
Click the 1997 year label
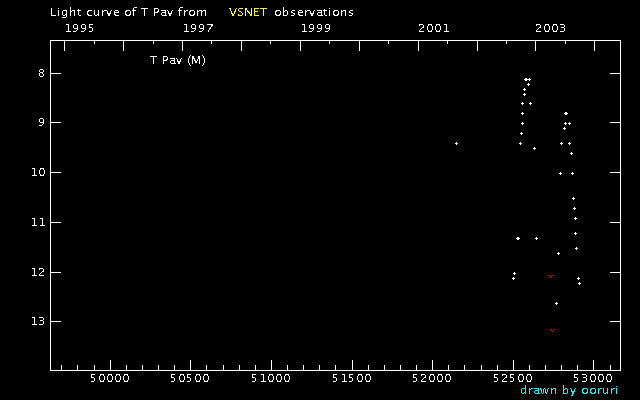[198, 28]
